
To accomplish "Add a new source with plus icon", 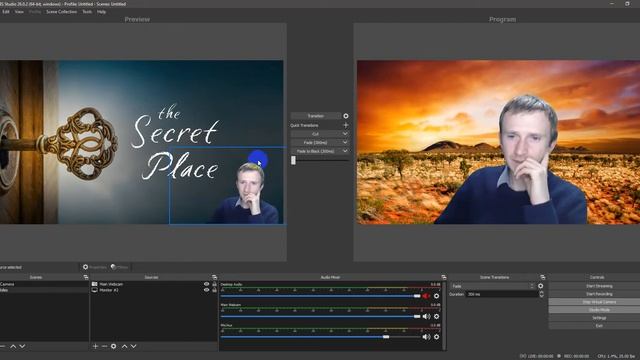I will point(95,346).
